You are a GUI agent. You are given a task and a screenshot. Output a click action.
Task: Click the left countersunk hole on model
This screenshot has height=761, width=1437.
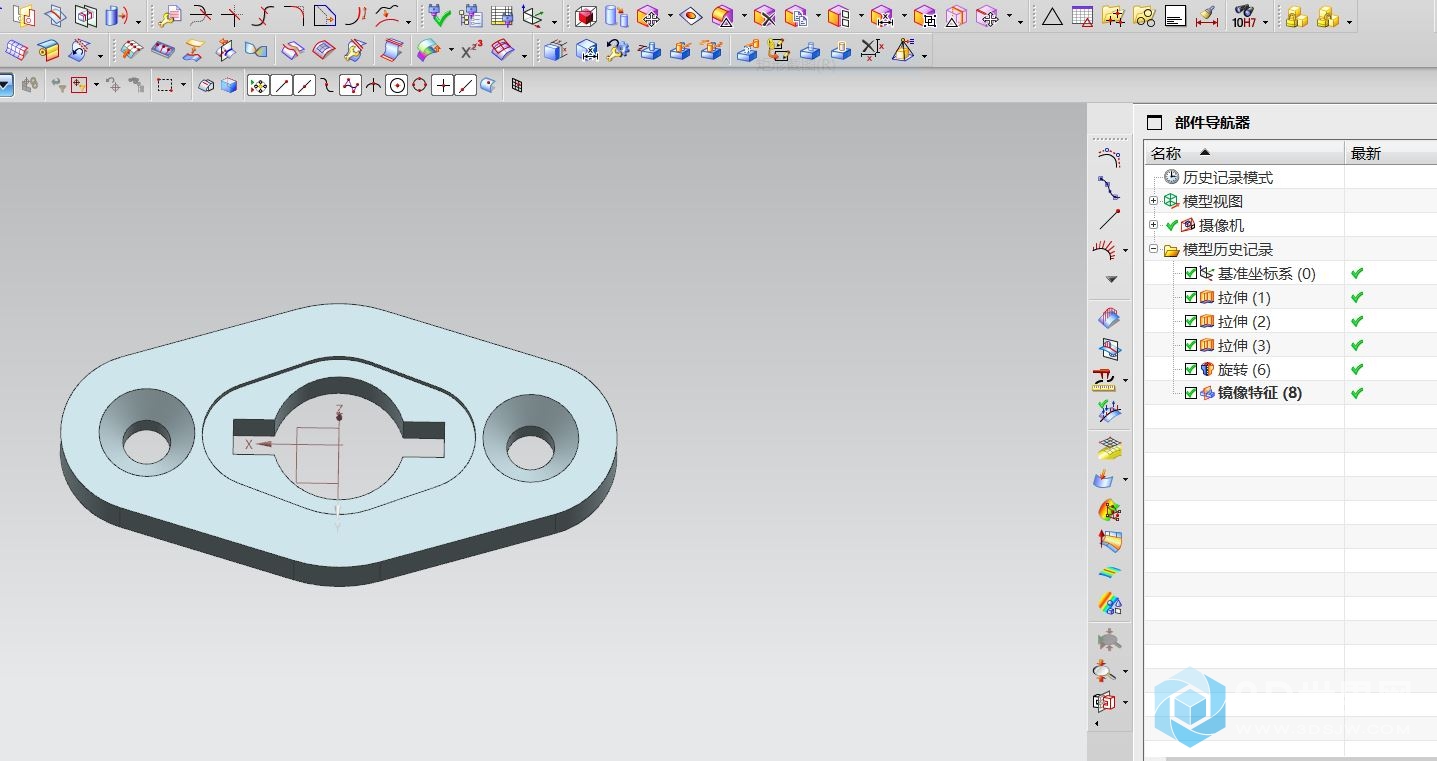point(147,432)
